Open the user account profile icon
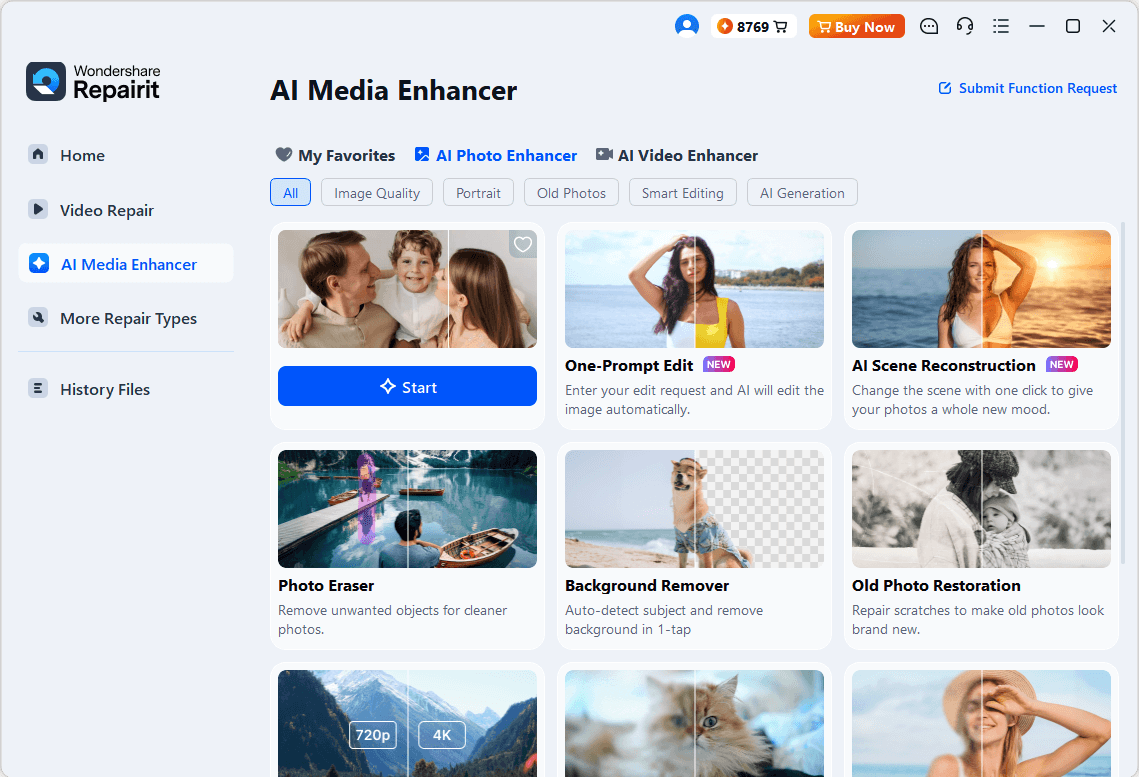The height and width of the screenshot is (777, 1139). (686, 26)
